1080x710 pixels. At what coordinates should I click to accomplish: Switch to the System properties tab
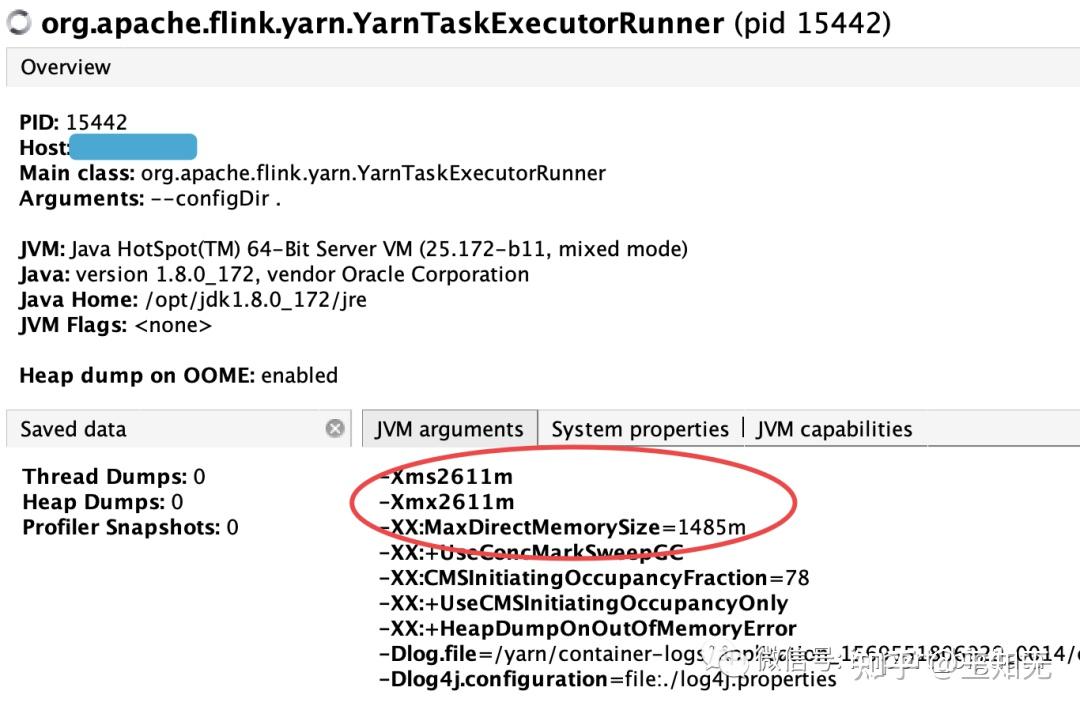point(639,428)
